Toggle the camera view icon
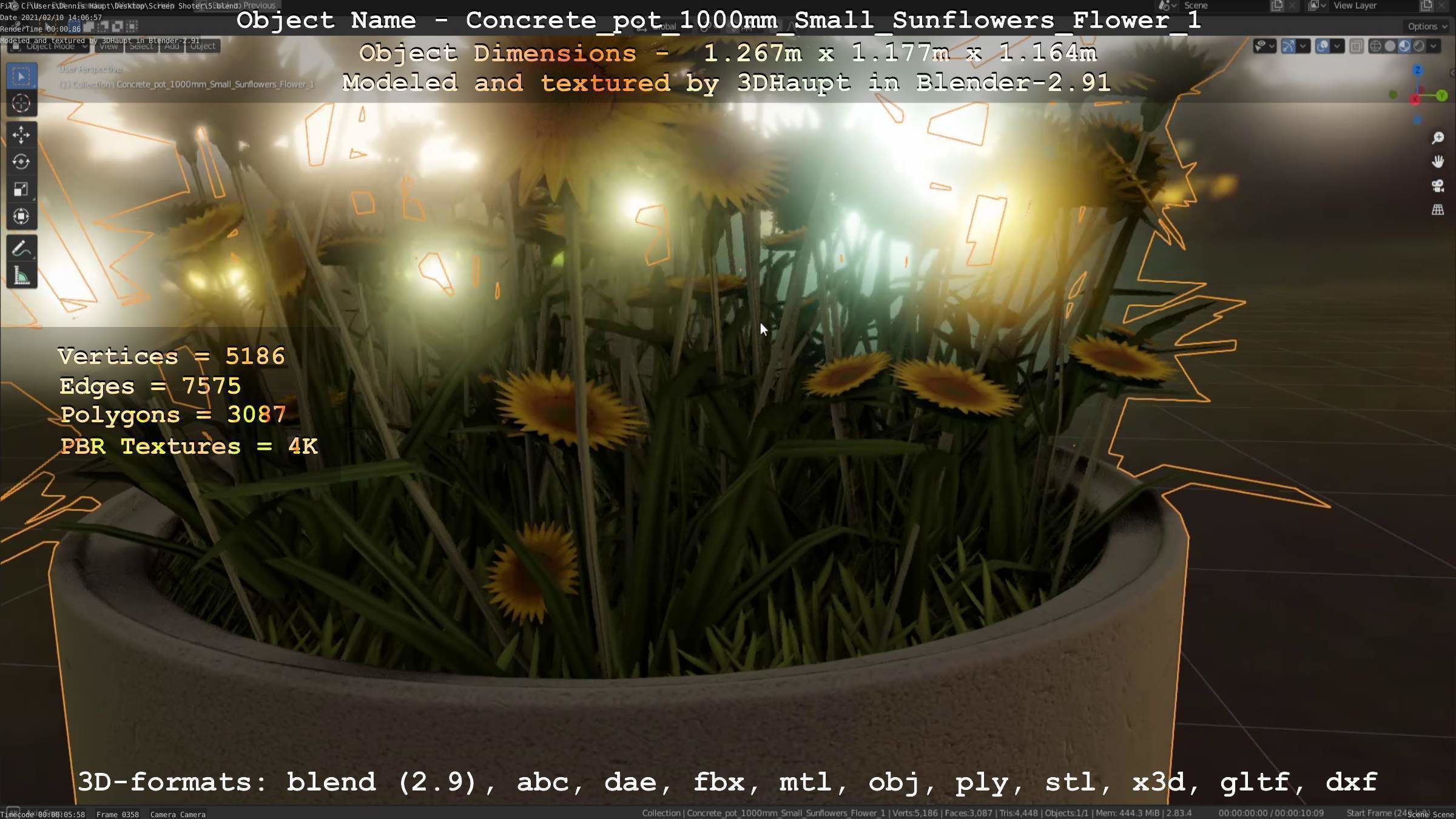 click(1438, 186)
